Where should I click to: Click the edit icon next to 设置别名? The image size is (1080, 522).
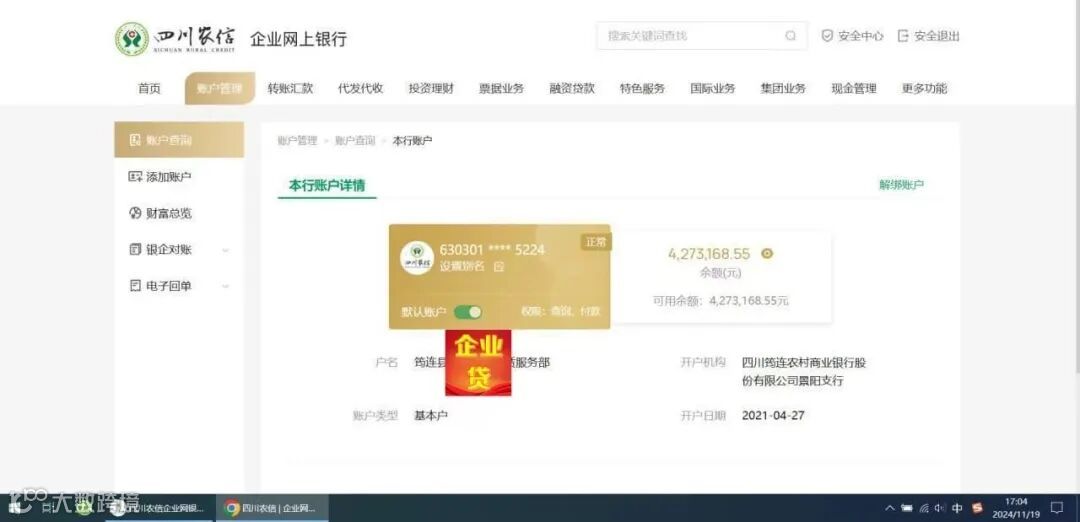click(499, 267)
